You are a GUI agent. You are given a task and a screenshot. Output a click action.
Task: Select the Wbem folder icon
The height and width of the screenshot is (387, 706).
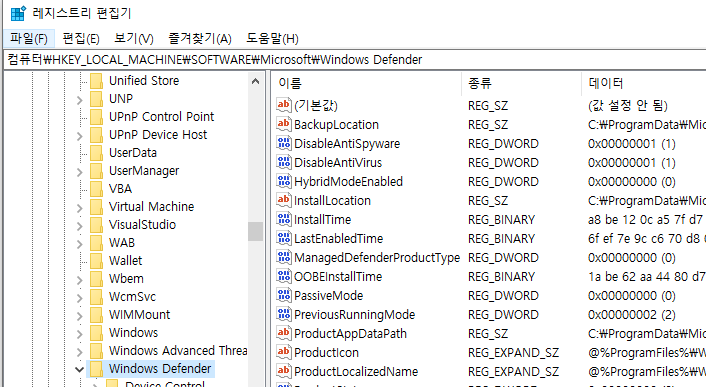click(96, 279)
